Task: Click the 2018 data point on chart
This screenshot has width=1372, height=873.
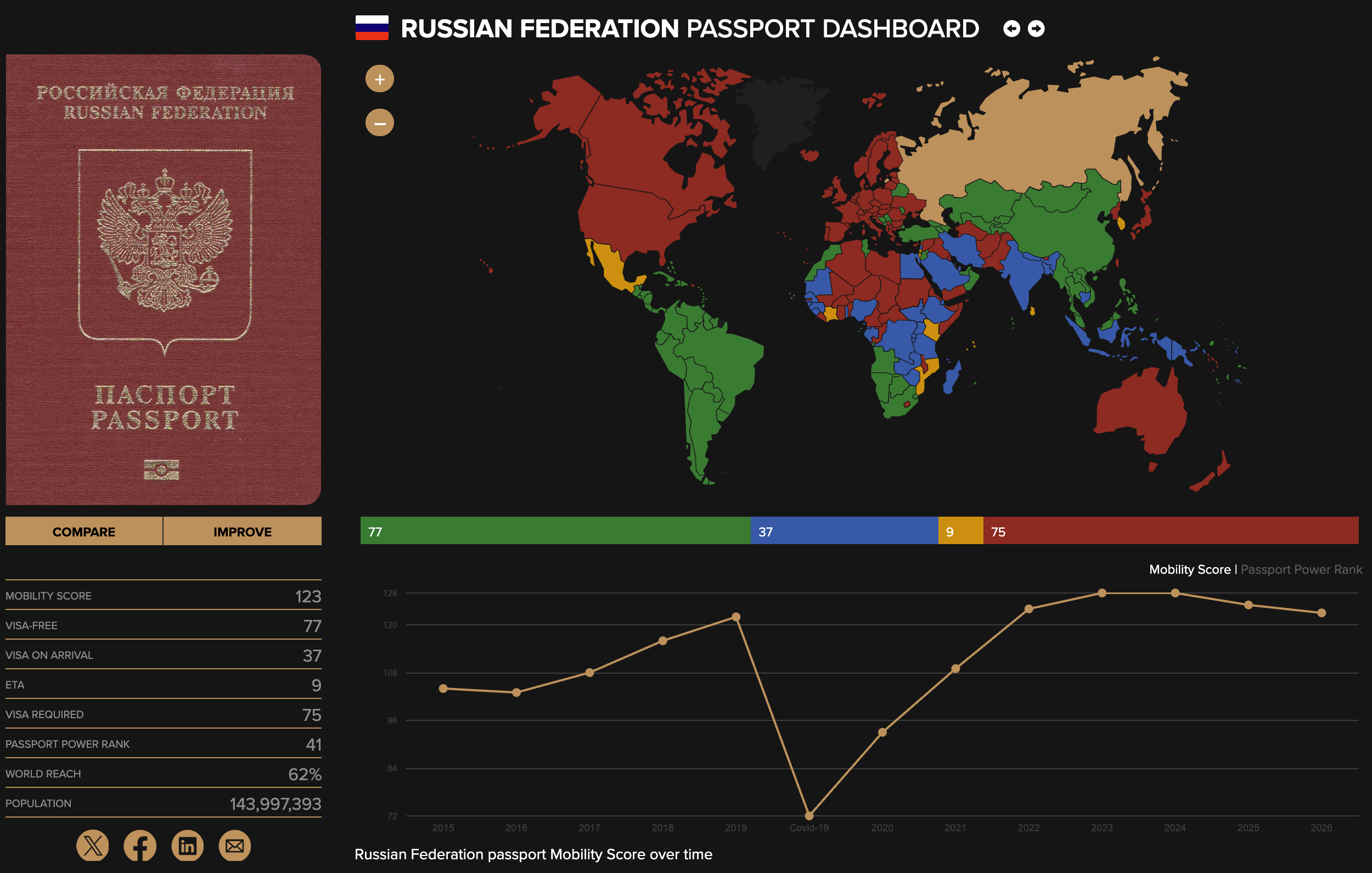Action: 662,640
